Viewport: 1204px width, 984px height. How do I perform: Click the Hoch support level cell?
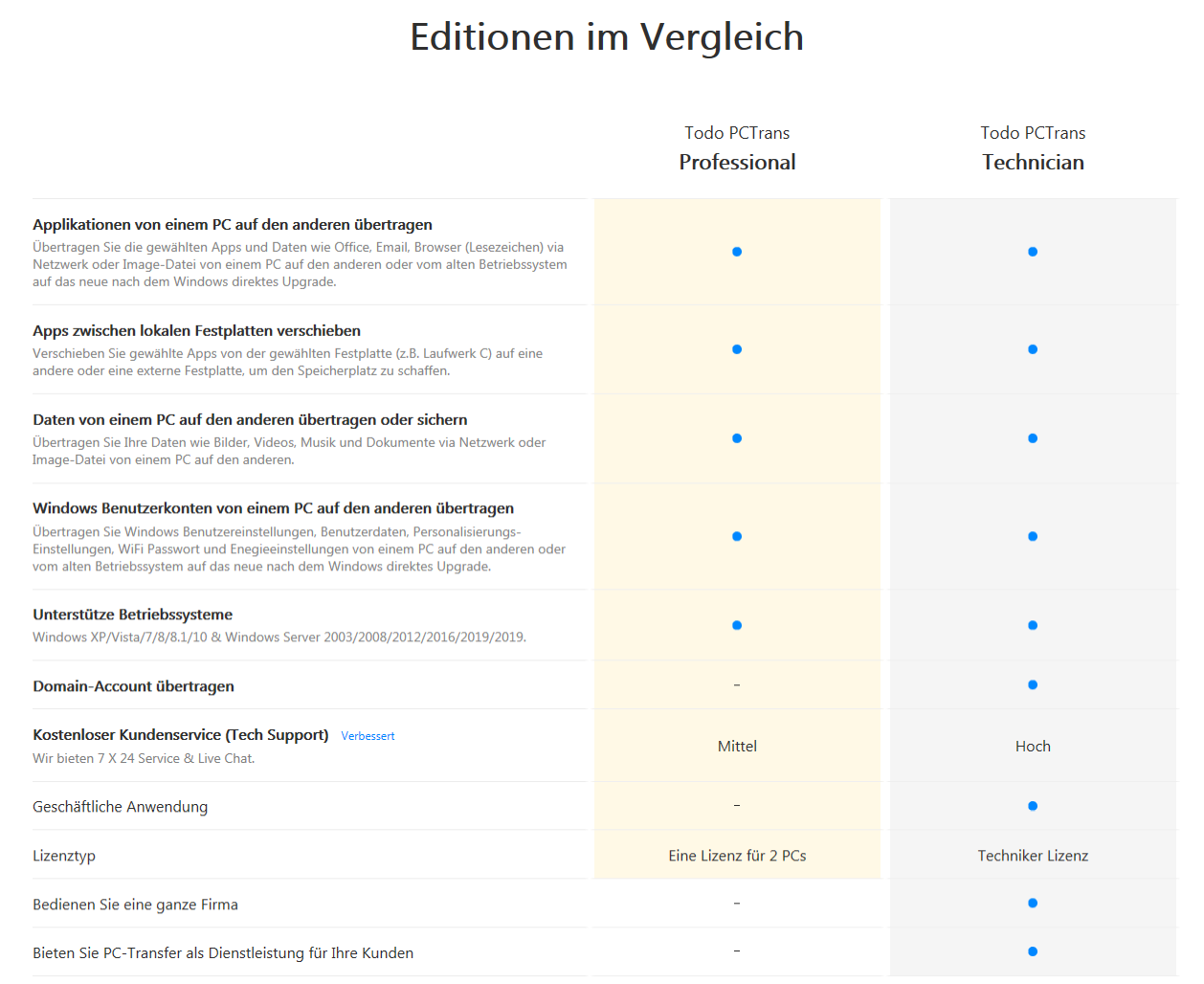pos(1033,747)
